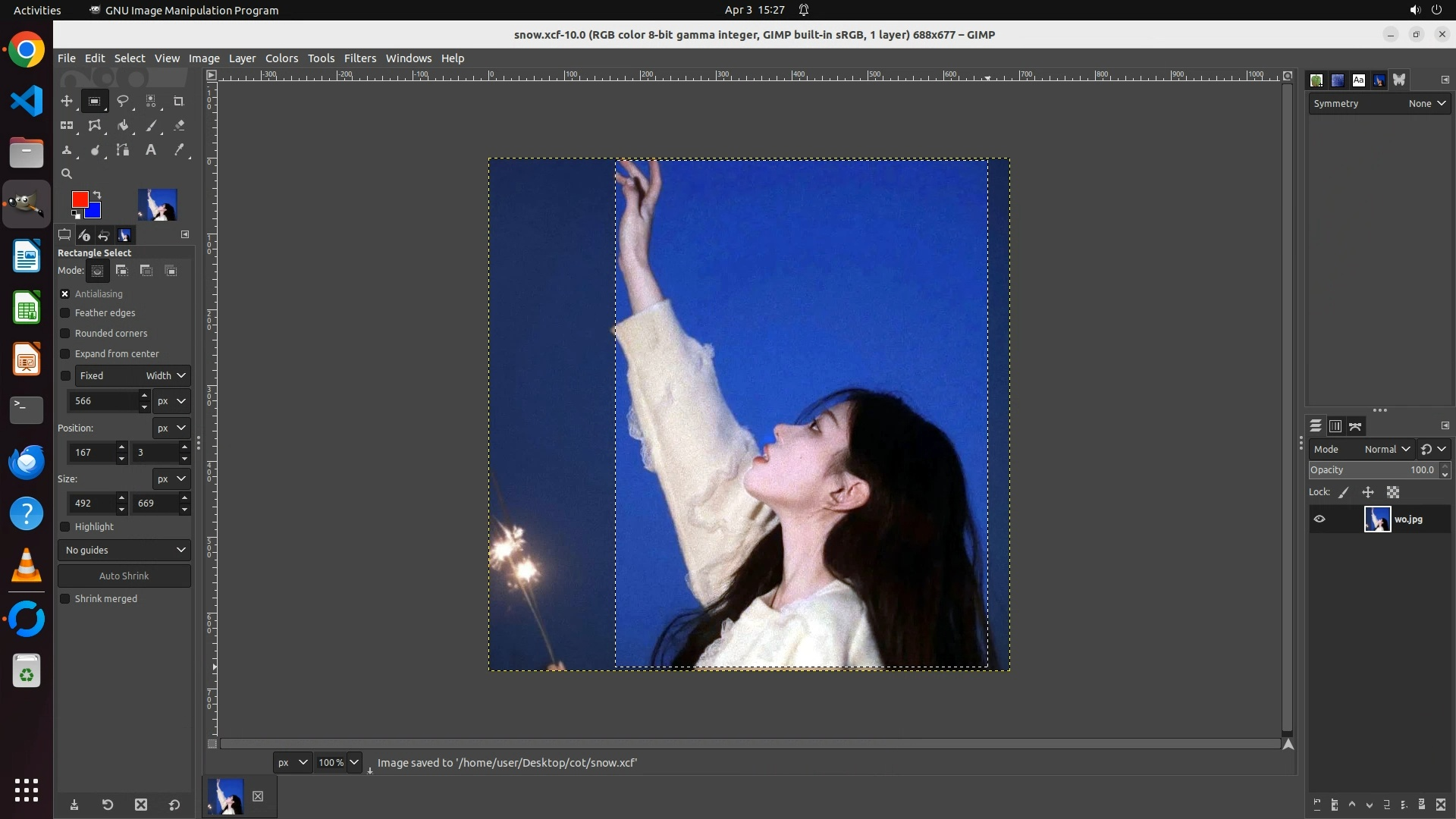Hide the wo.jpg layer with eye icon

point(1319,519)
